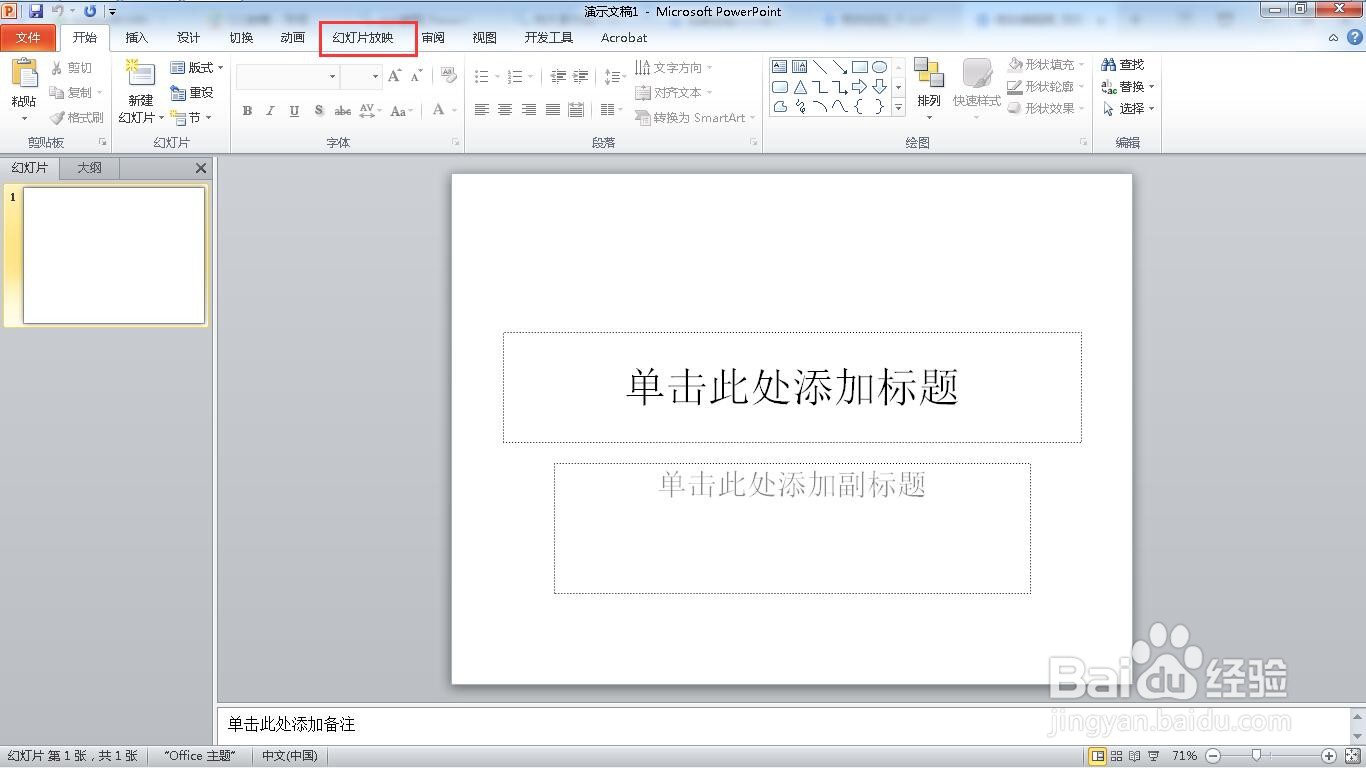Open the 文件 File tab
The height and width of the screenshot is (768, 1366).
point(29,38)
